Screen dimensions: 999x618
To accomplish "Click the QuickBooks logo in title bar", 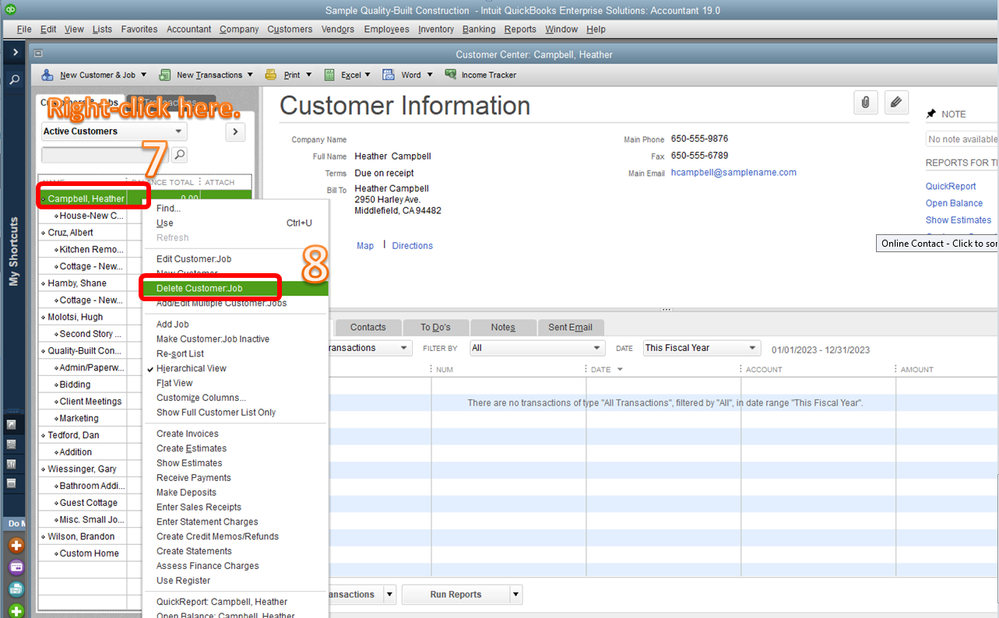I will [x=10, y=10].
